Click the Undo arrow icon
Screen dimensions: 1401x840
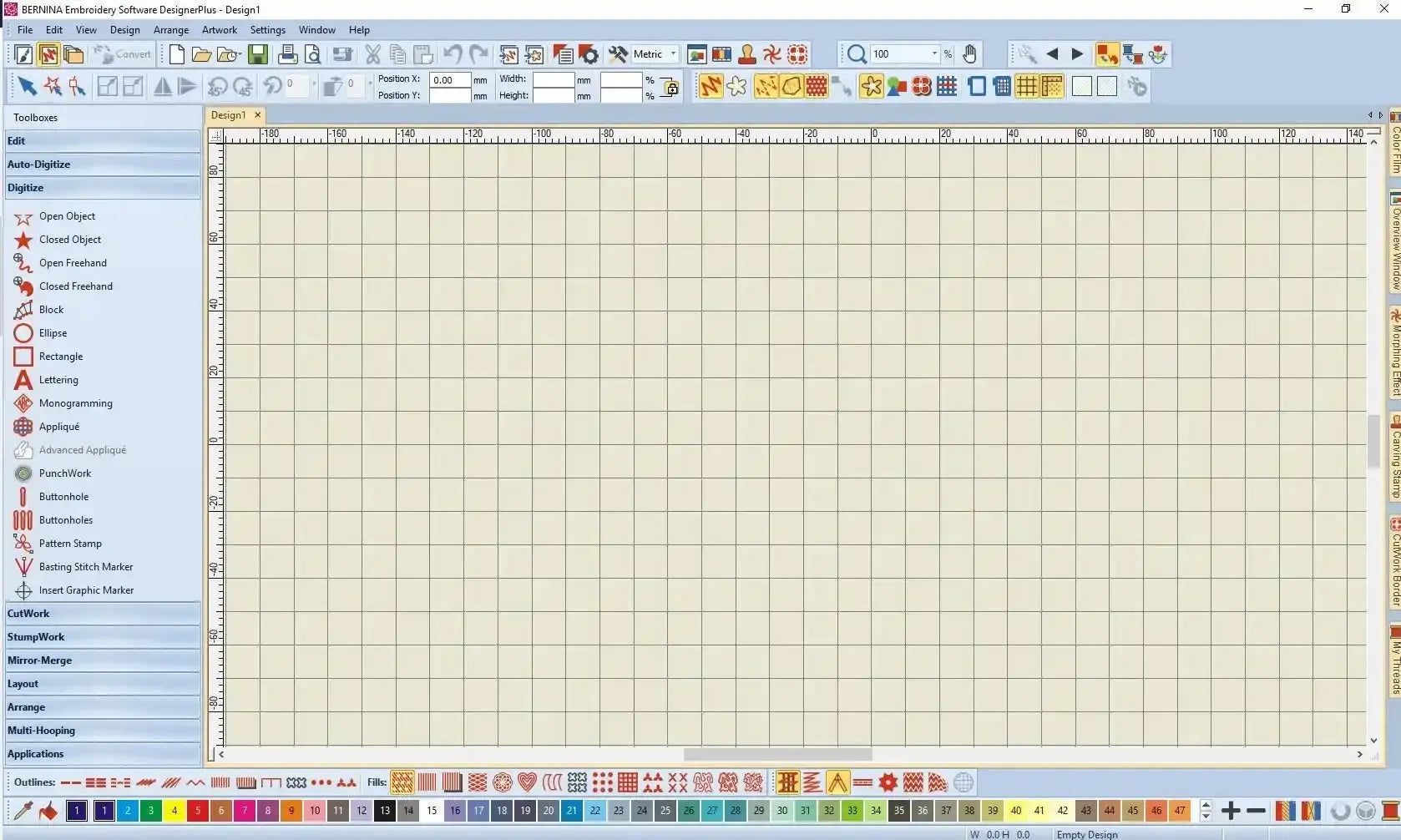coord(453,55)
